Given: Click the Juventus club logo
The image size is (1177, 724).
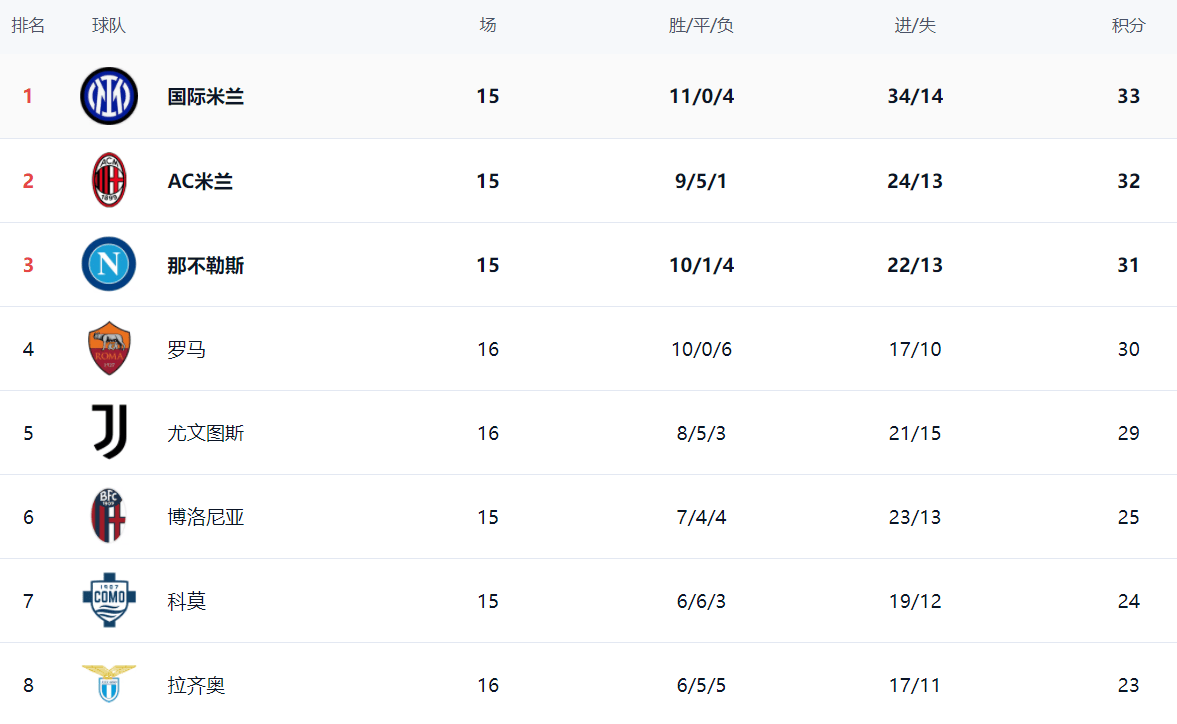Looking at the screenshot, I should [109, 432].
